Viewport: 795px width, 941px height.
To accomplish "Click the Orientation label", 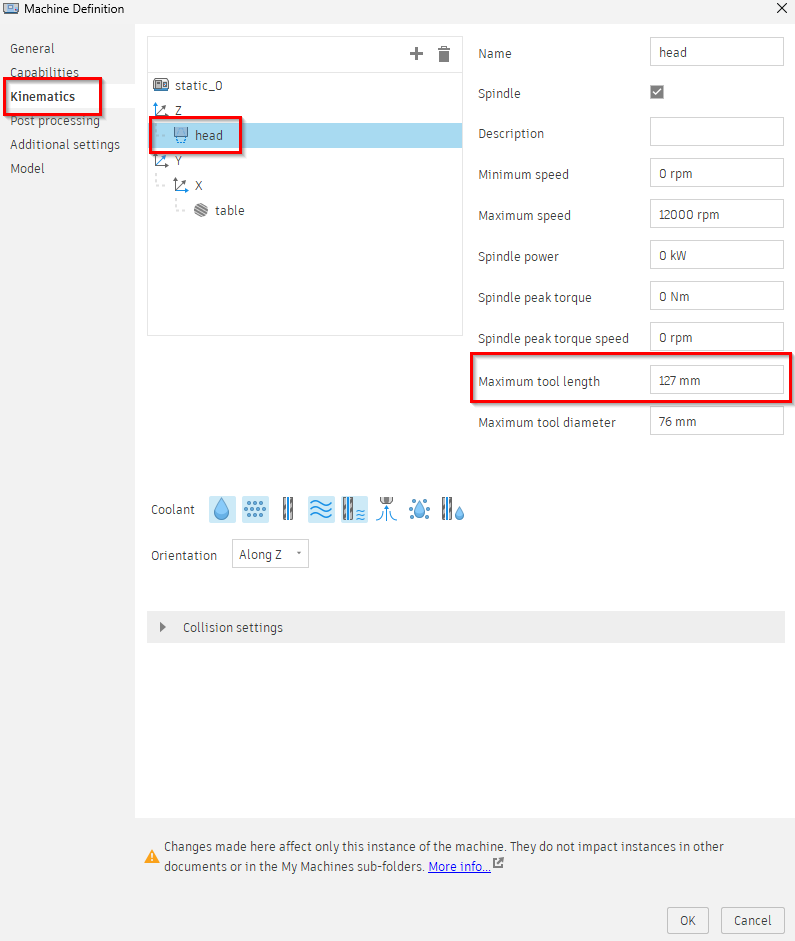I will [x=184, y=556].
